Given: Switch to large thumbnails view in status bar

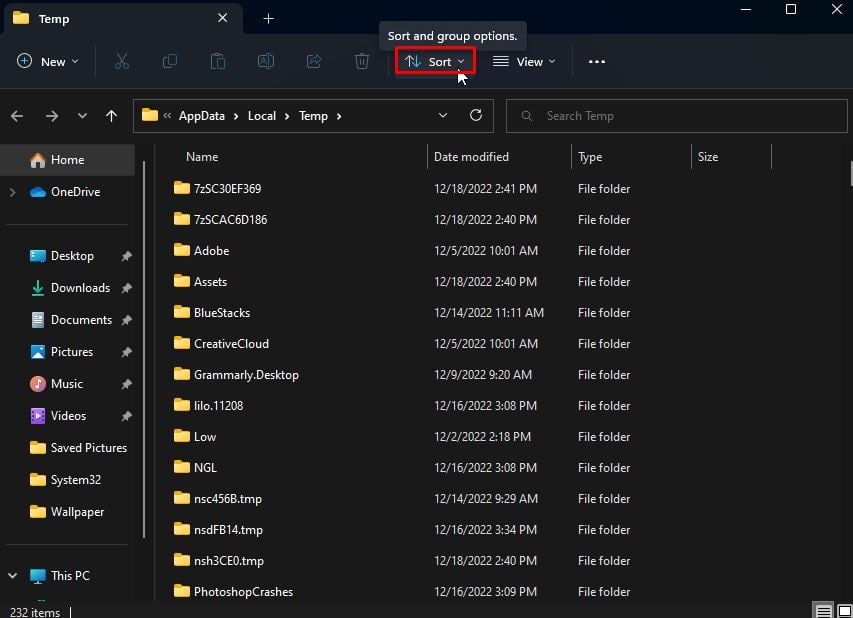Looking at the screenshot, I should [843, 610].
